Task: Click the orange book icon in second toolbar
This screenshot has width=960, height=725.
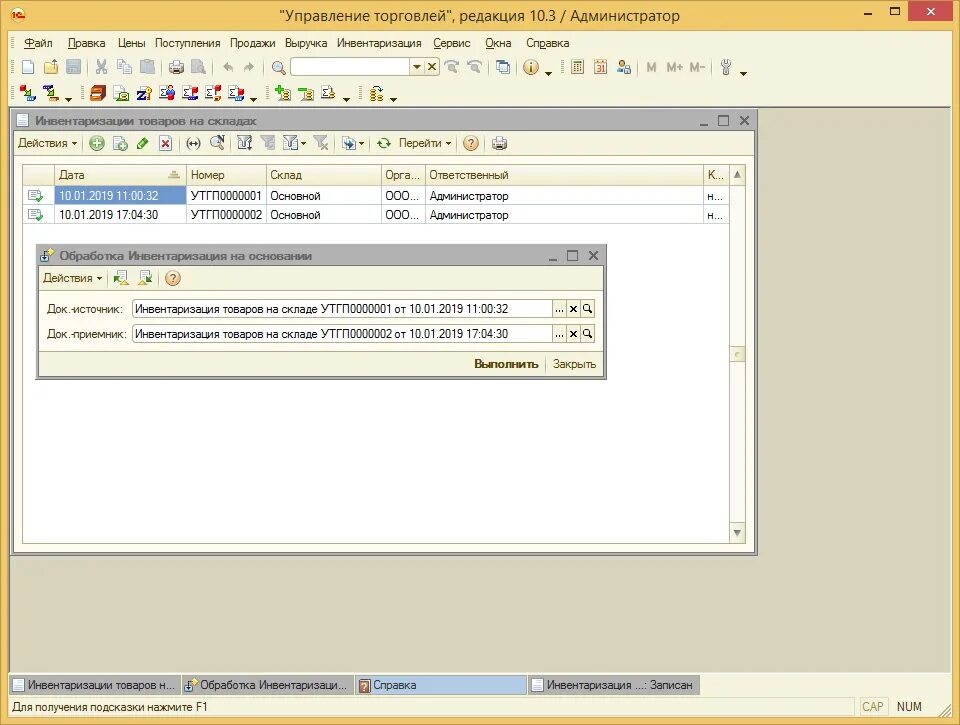Action: pos(98,93)
